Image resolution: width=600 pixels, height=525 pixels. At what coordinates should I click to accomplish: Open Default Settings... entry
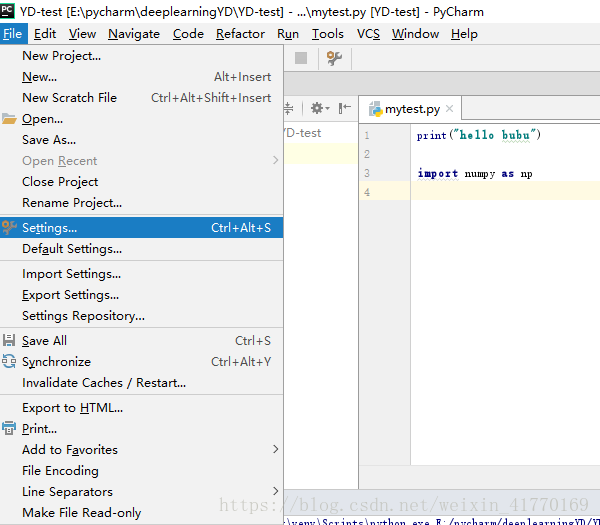142,249
